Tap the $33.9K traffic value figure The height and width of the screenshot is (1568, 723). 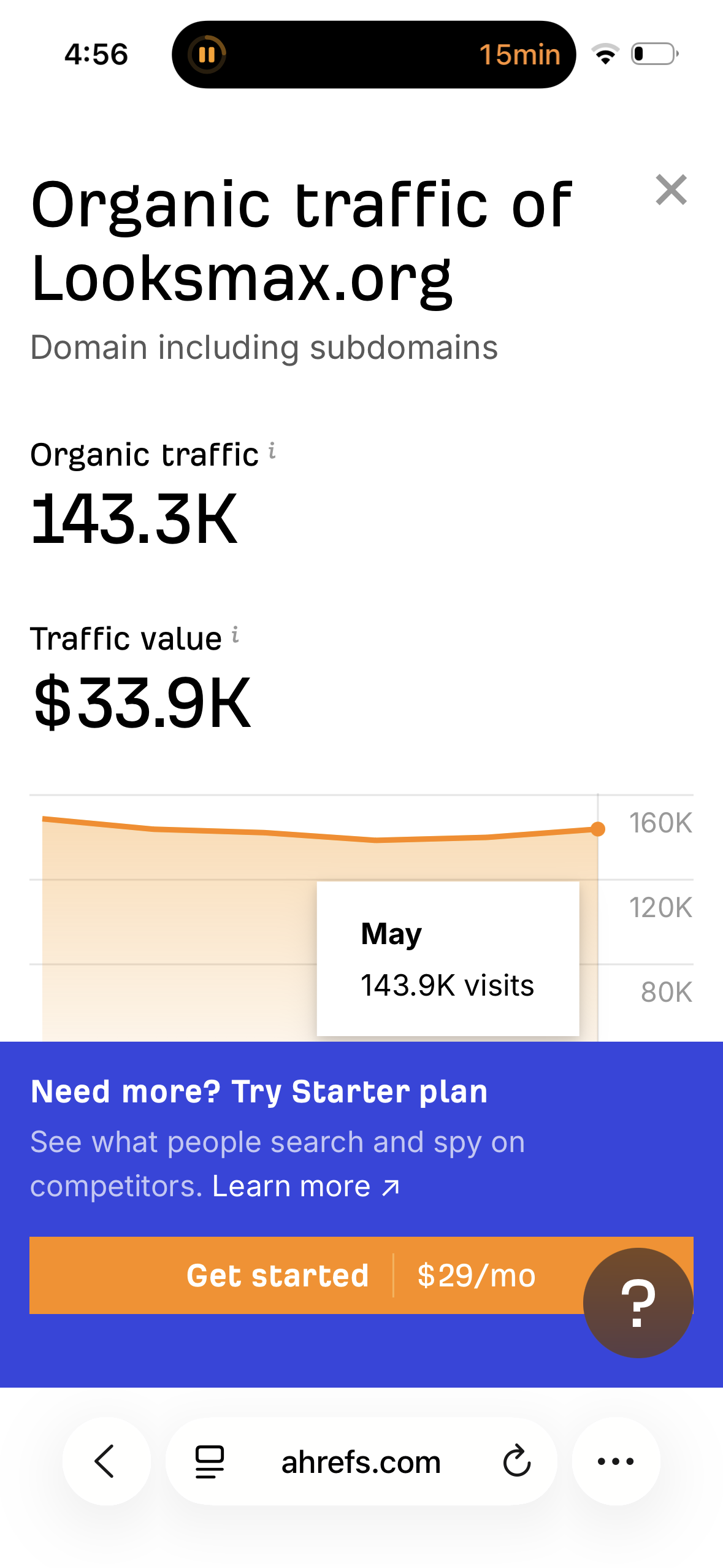click(x=142, y=703)
